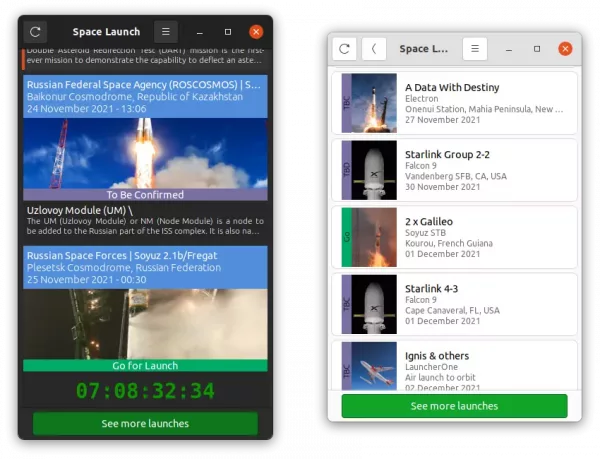Click the Space Launch title in dark window
This screenshot has height=459, width=600.
[x=106, y=32]
